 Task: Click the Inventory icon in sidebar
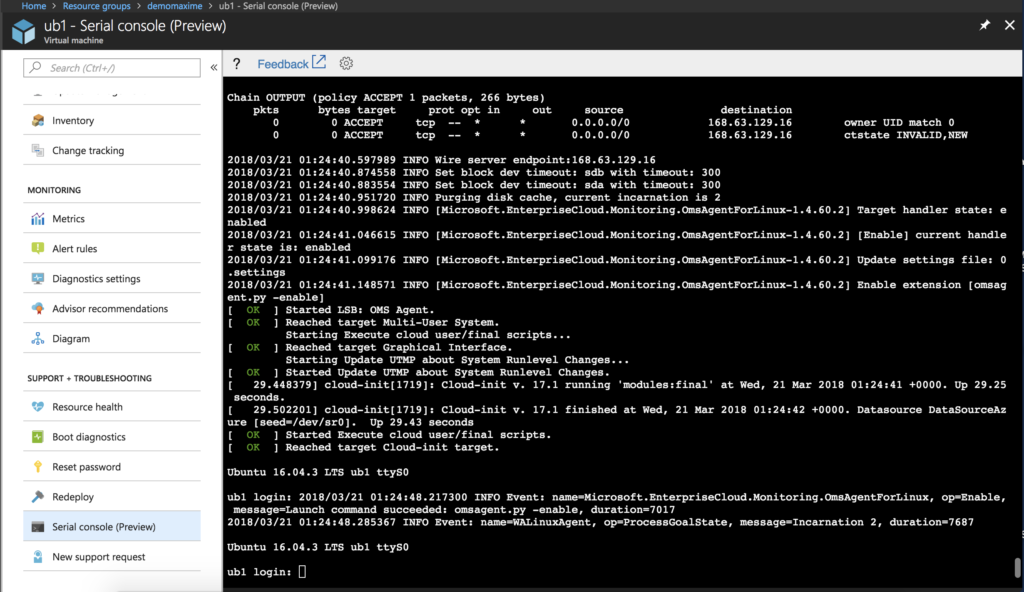point(38,121)
